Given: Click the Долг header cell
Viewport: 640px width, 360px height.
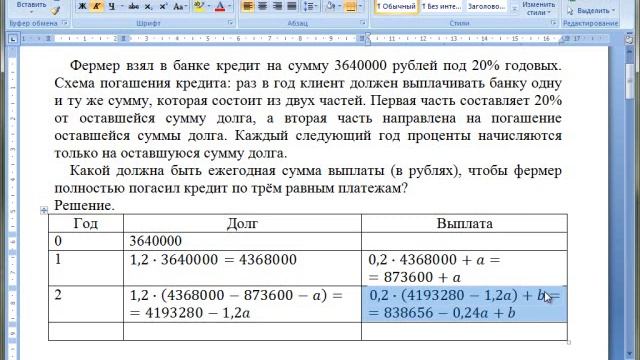Looking at the screenshot, I should tap(242, 223).
